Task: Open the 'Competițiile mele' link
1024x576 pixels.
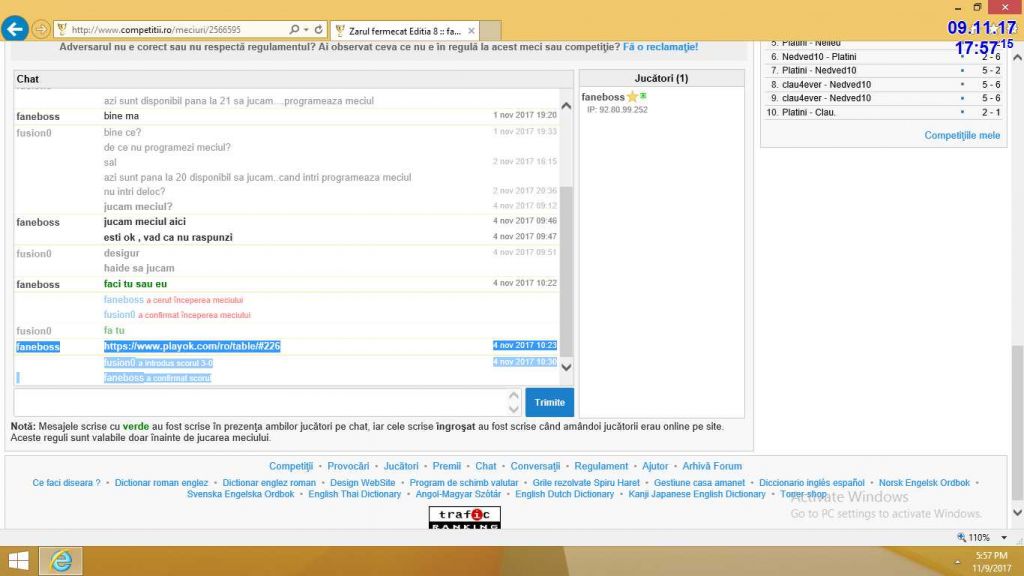Action: (x=961, y=135)
